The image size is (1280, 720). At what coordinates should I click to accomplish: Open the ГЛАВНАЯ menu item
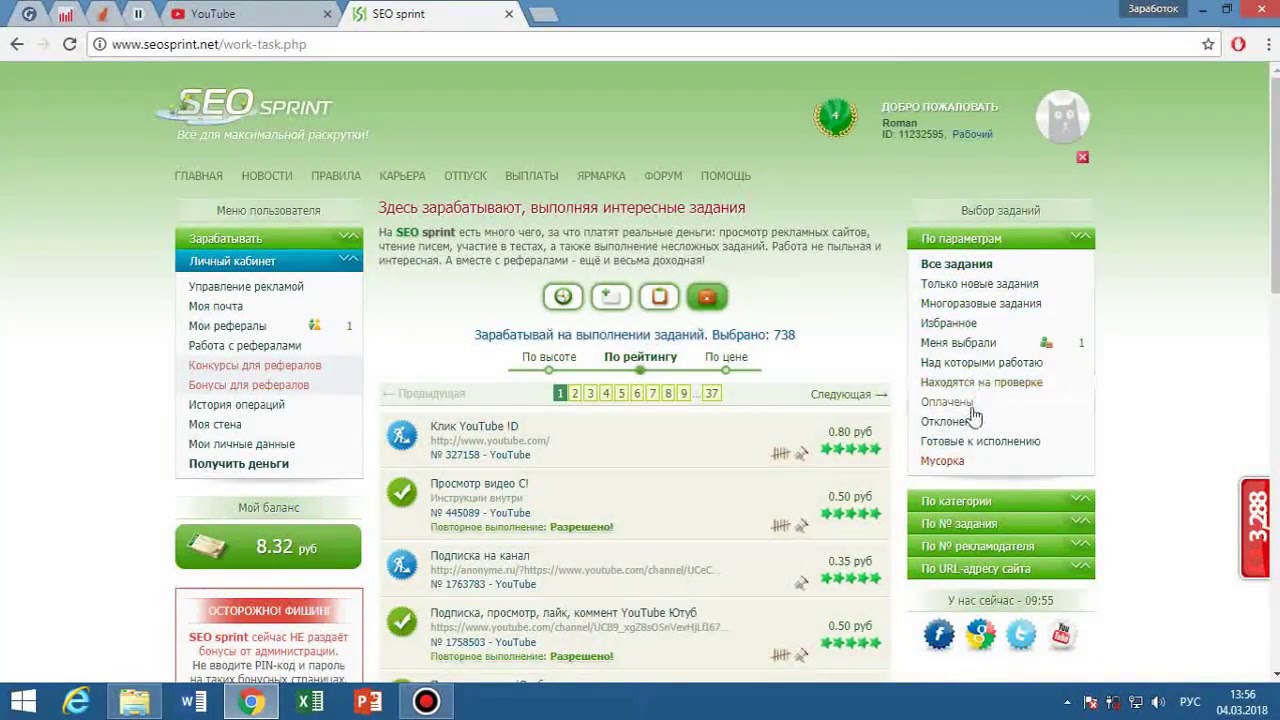[198, 176]
